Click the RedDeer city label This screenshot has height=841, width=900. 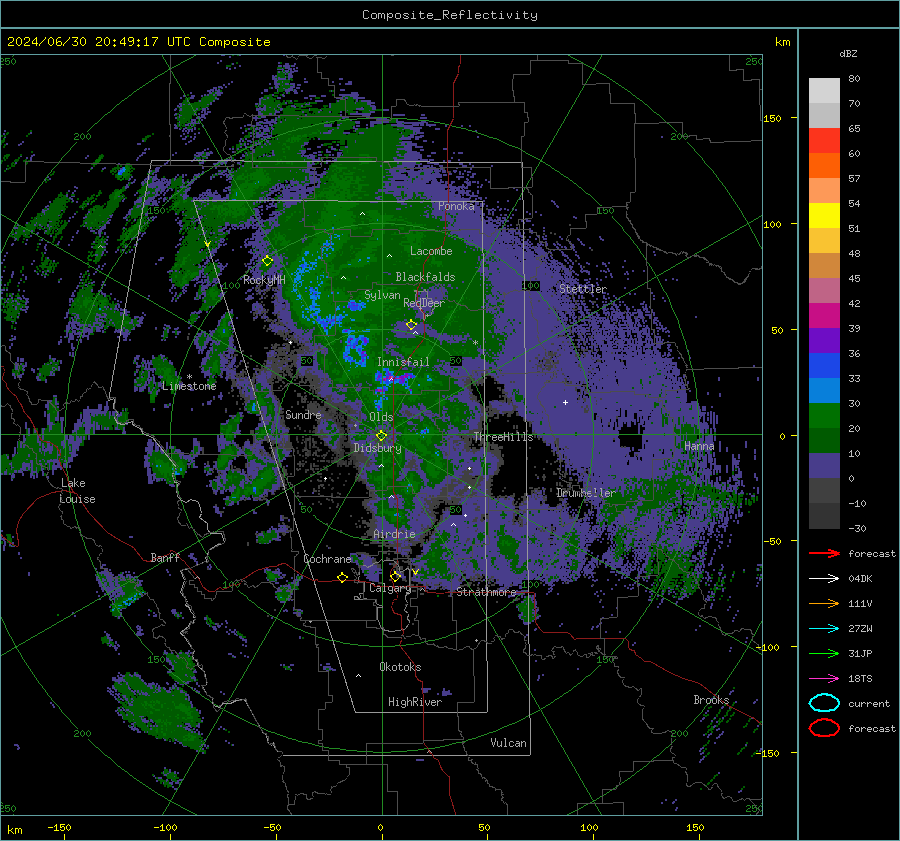click(424, 303)
